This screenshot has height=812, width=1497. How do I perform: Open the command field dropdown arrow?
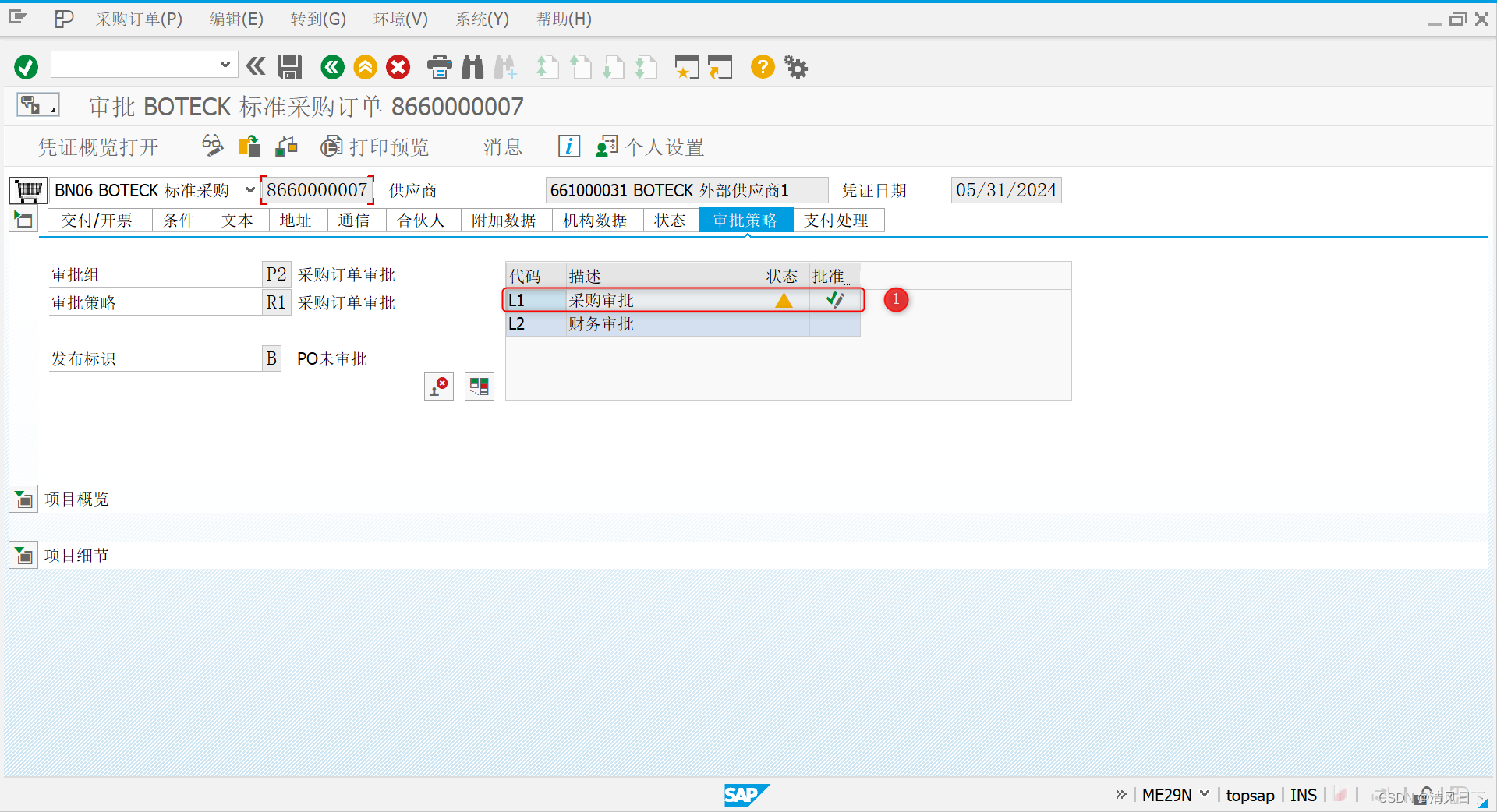coord(225,65)
